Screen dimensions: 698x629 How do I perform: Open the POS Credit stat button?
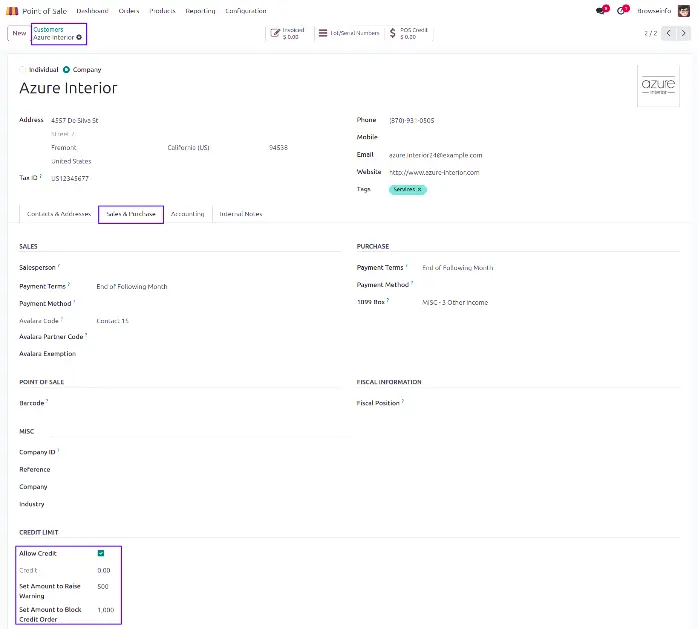click(x=403, y=33)
